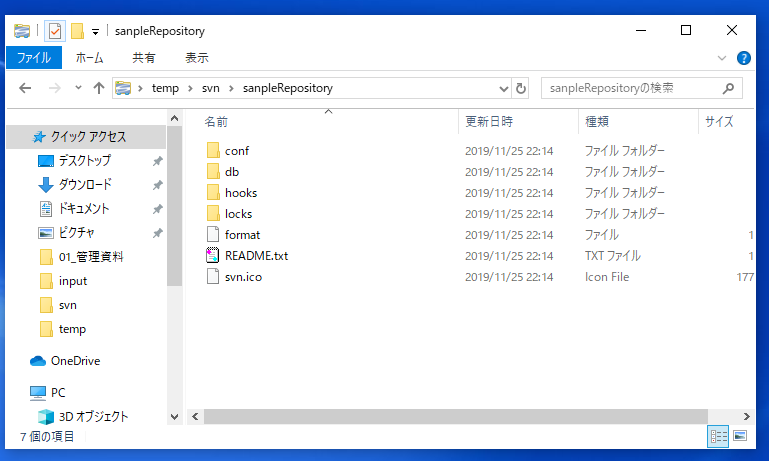Screen dimensions: 769x461
Task: Open the Quick Access Toolbar customize dropdown
Action: coord(96,32)
